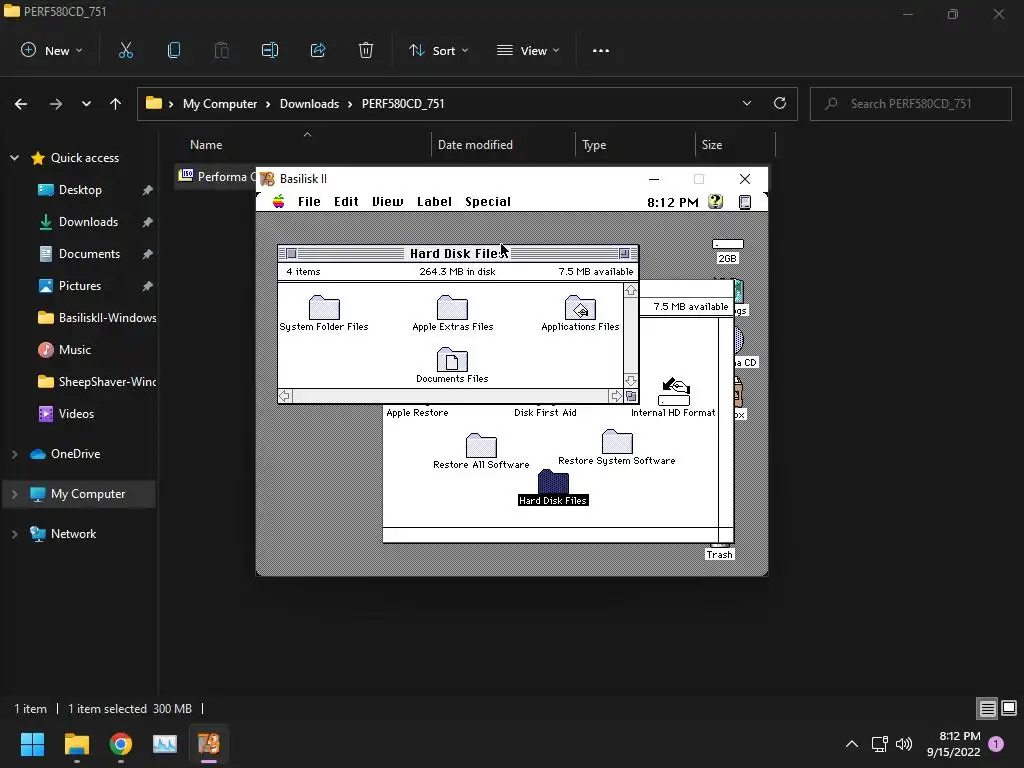Click My Computer in the address breadcrumb
The height and width of the screenshot is (768, 1024).
pyautogui.click(x=220, y=104)
